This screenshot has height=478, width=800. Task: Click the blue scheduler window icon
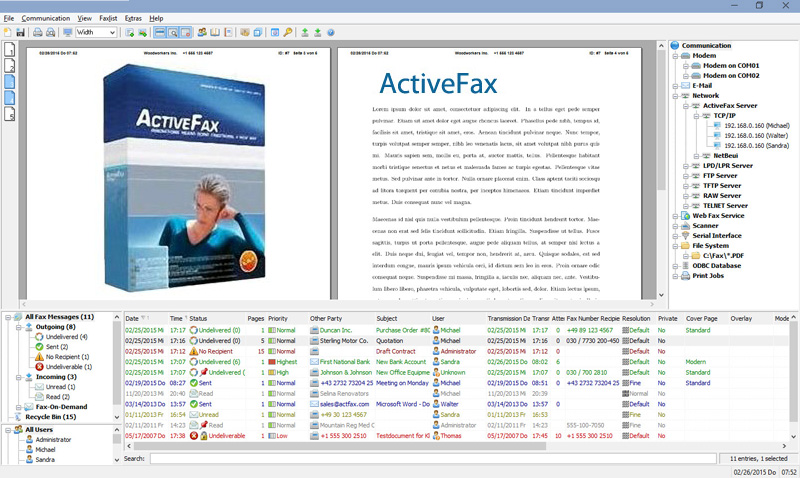(x=274, y=32)
